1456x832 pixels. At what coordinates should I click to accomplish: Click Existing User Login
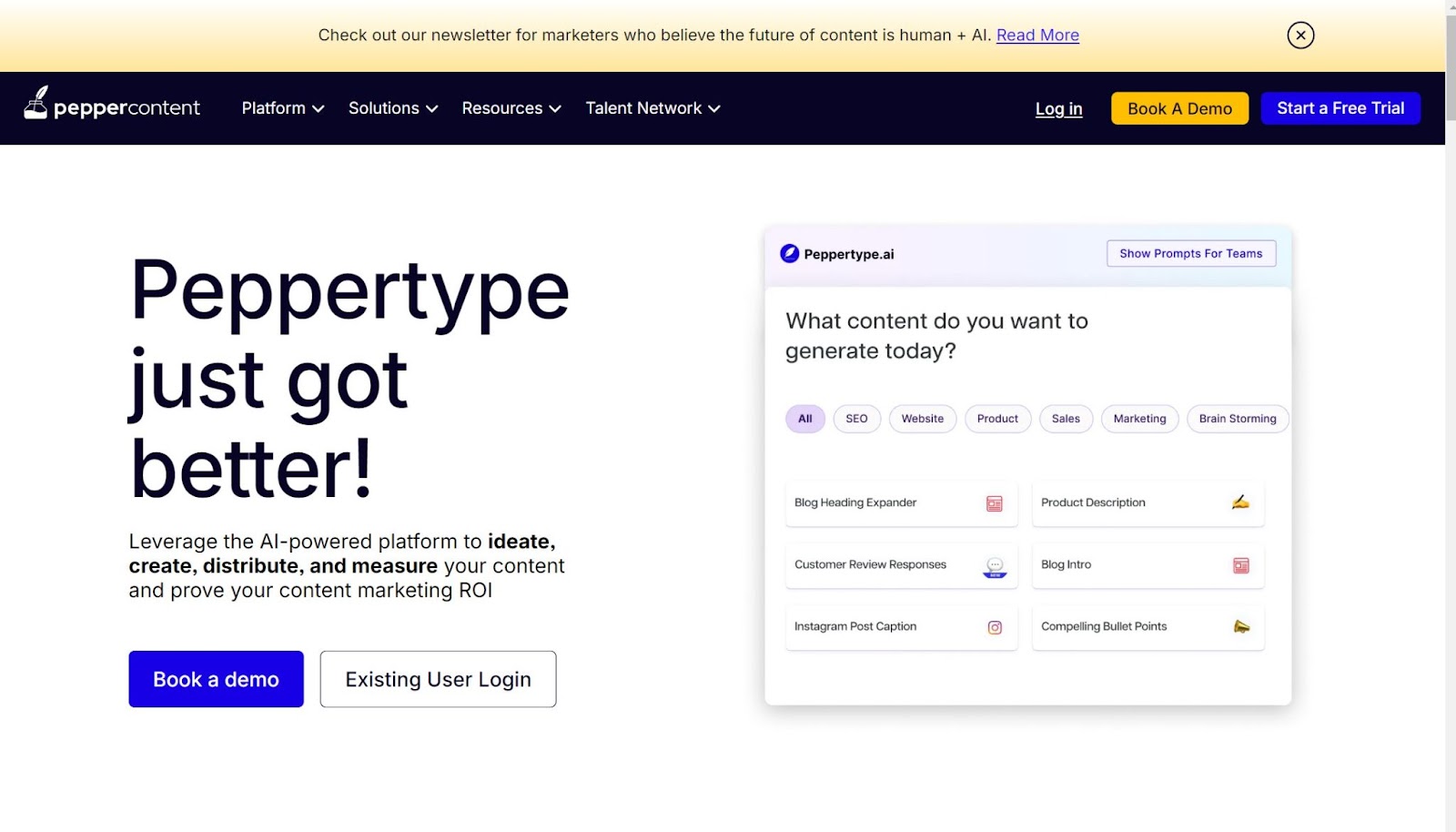tap(438, 679)
